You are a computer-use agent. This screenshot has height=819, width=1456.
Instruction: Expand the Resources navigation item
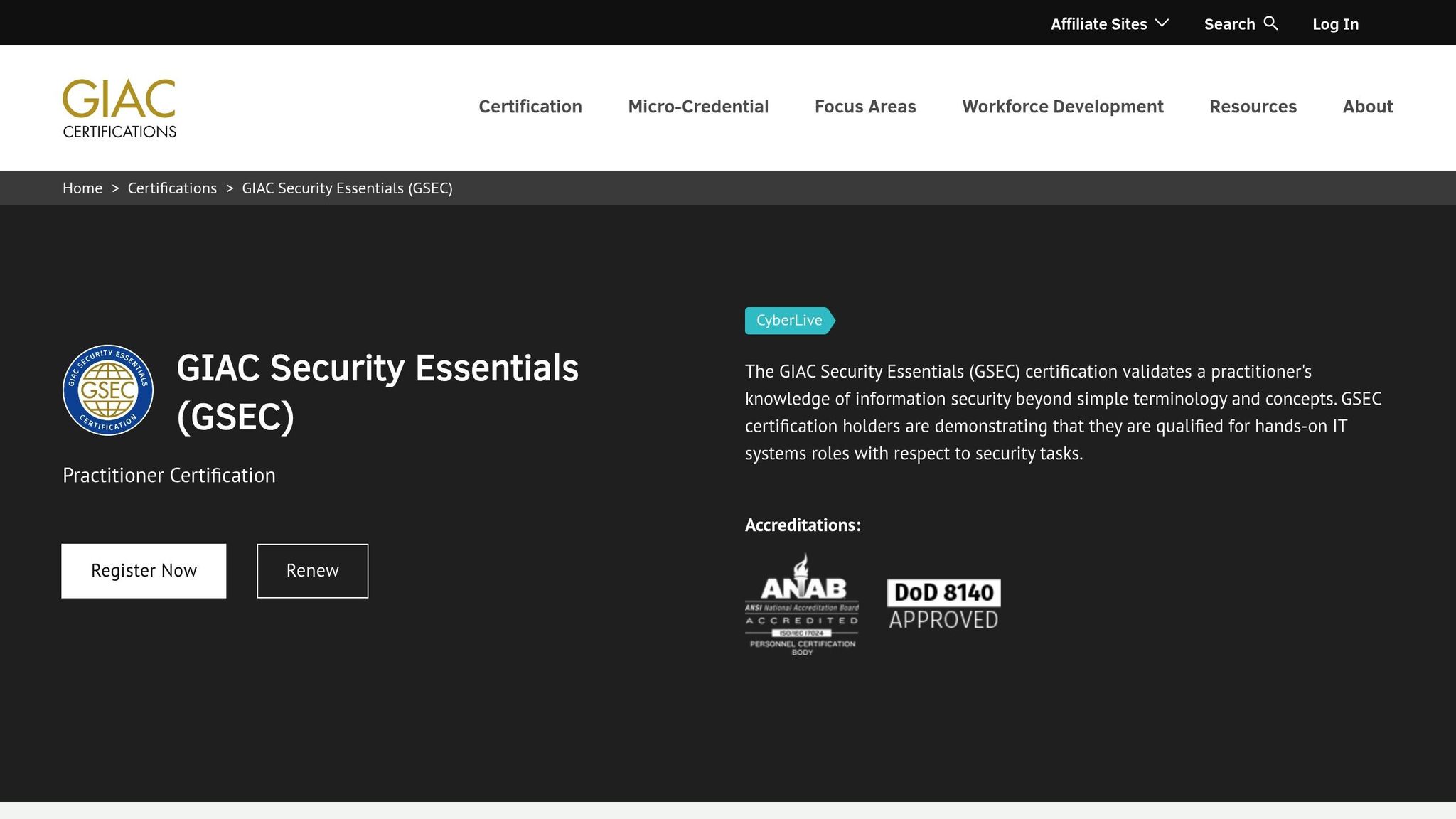point(1253,107)
